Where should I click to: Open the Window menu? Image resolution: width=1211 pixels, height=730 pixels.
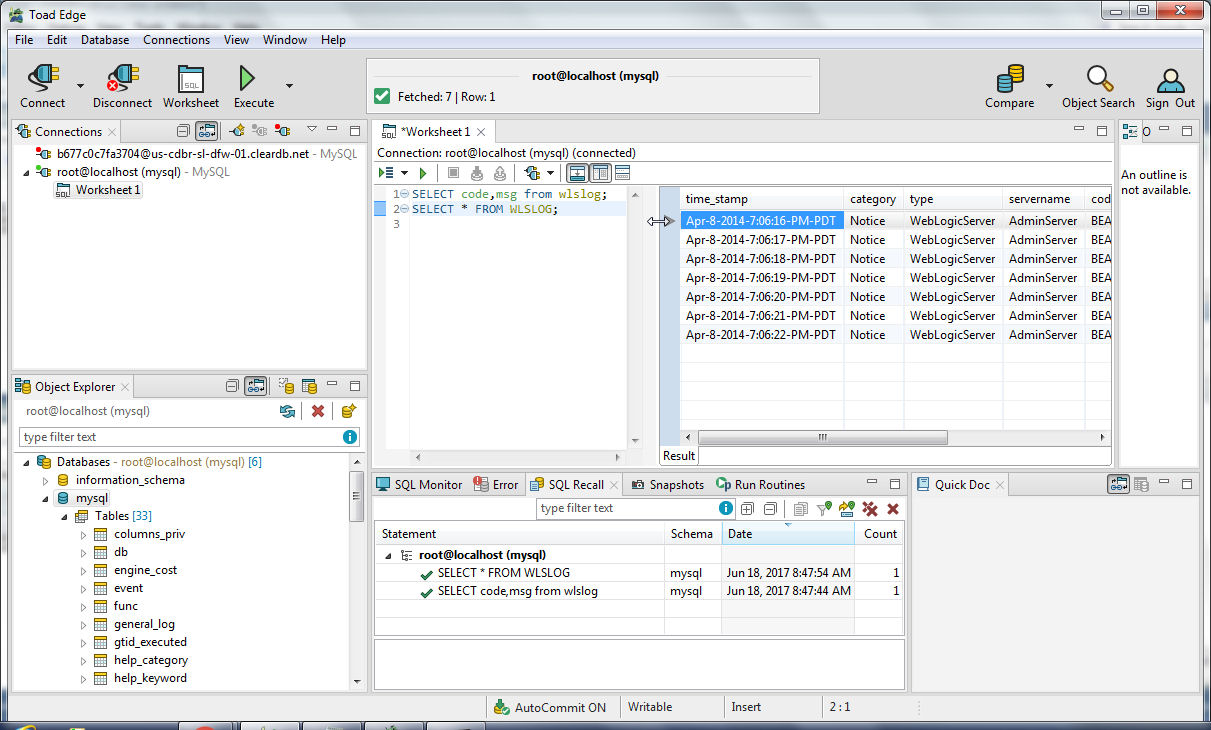[x=285, y=40]
